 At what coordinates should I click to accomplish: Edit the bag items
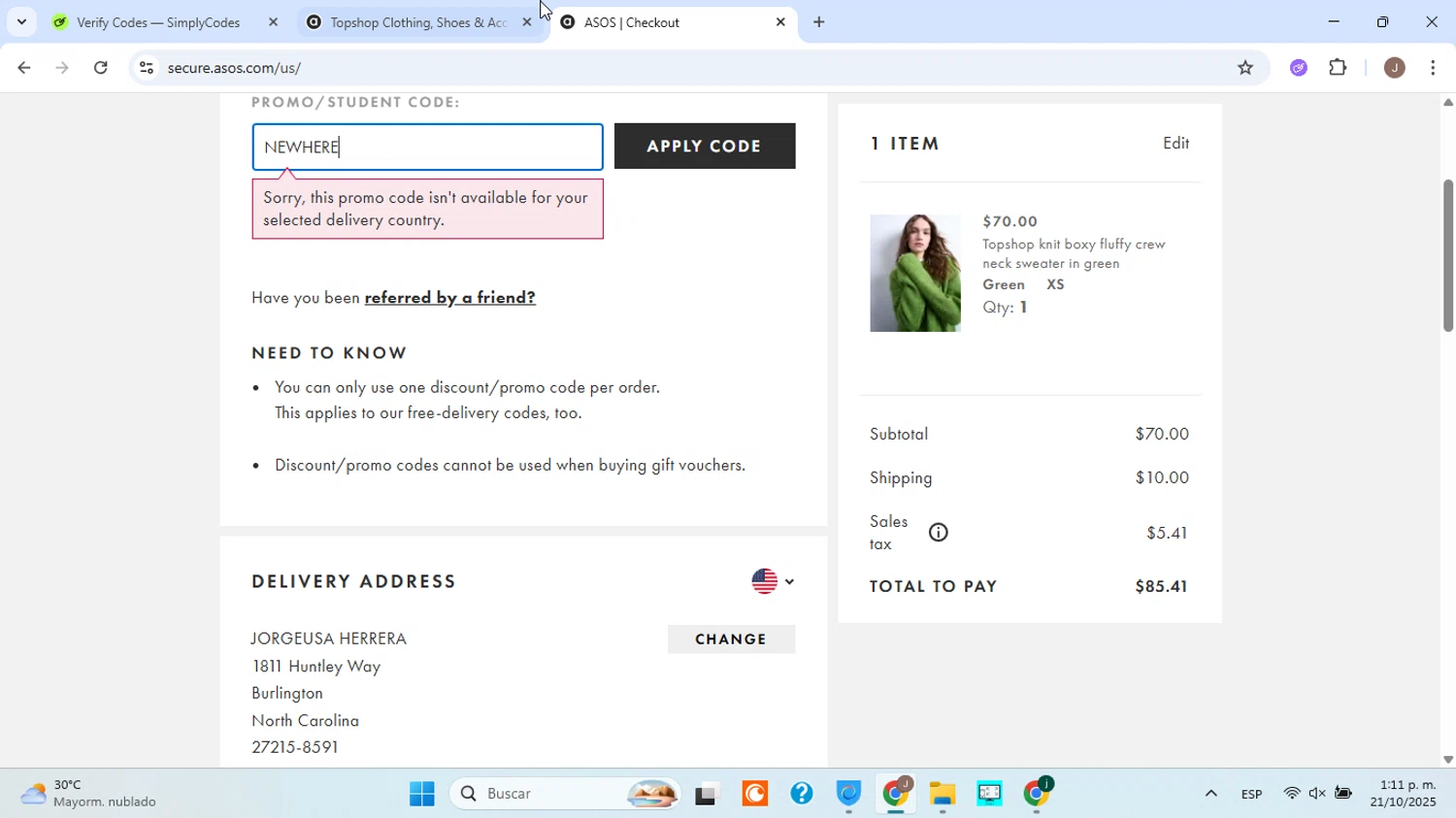(1176, 144)
